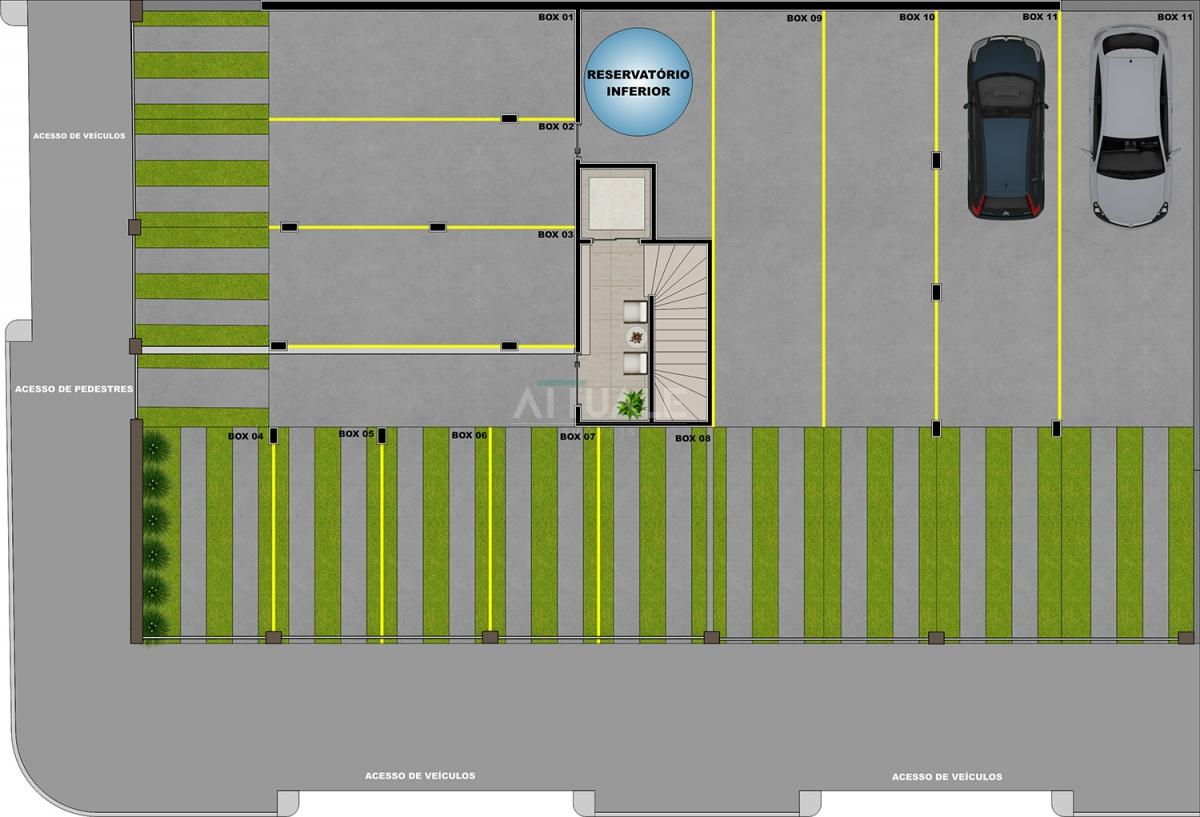Image resolution: width=1200 pixels, height=817 pixels.
Task: Select the elevator shaft square above the hall
Action: pos(615,204)
